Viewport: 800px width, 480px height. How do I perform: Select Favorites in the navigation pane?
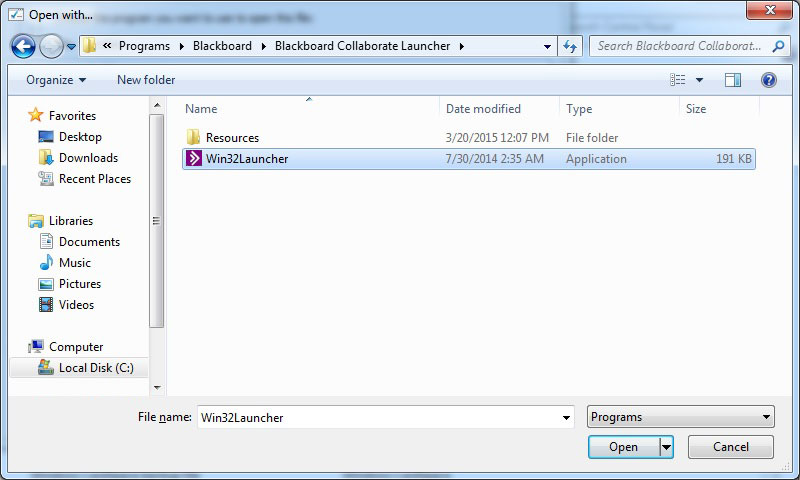[72, 116]
